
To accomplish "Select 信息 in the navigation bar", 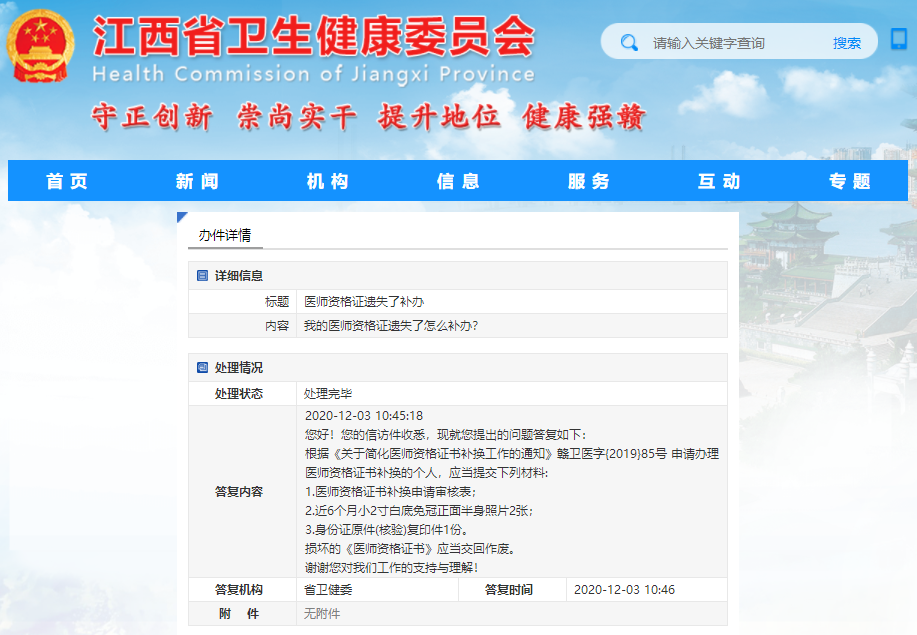I will tap(459, 181).
